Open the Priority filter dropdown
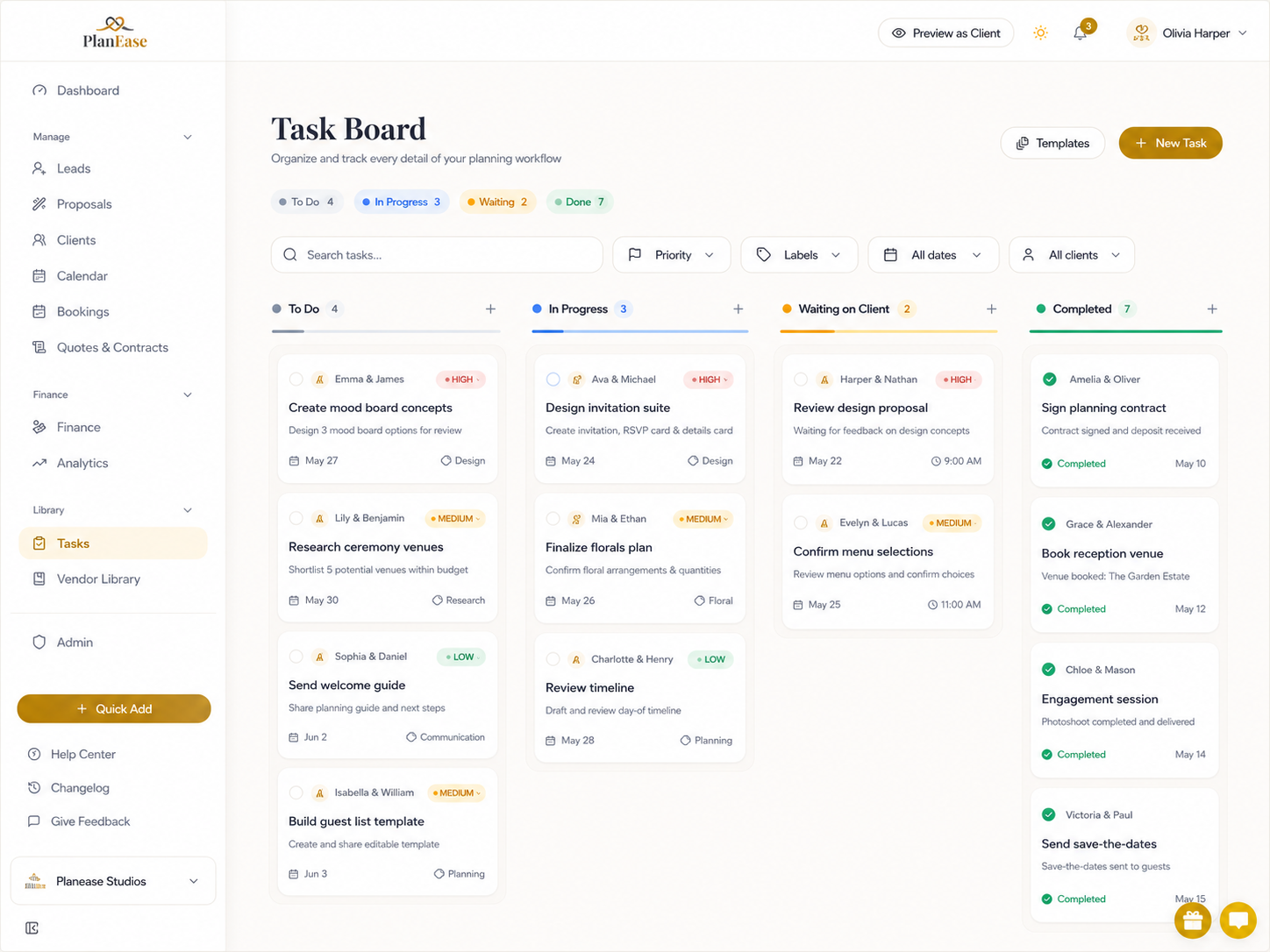This screenshot has height=952, width=1270. pos(672,255)
